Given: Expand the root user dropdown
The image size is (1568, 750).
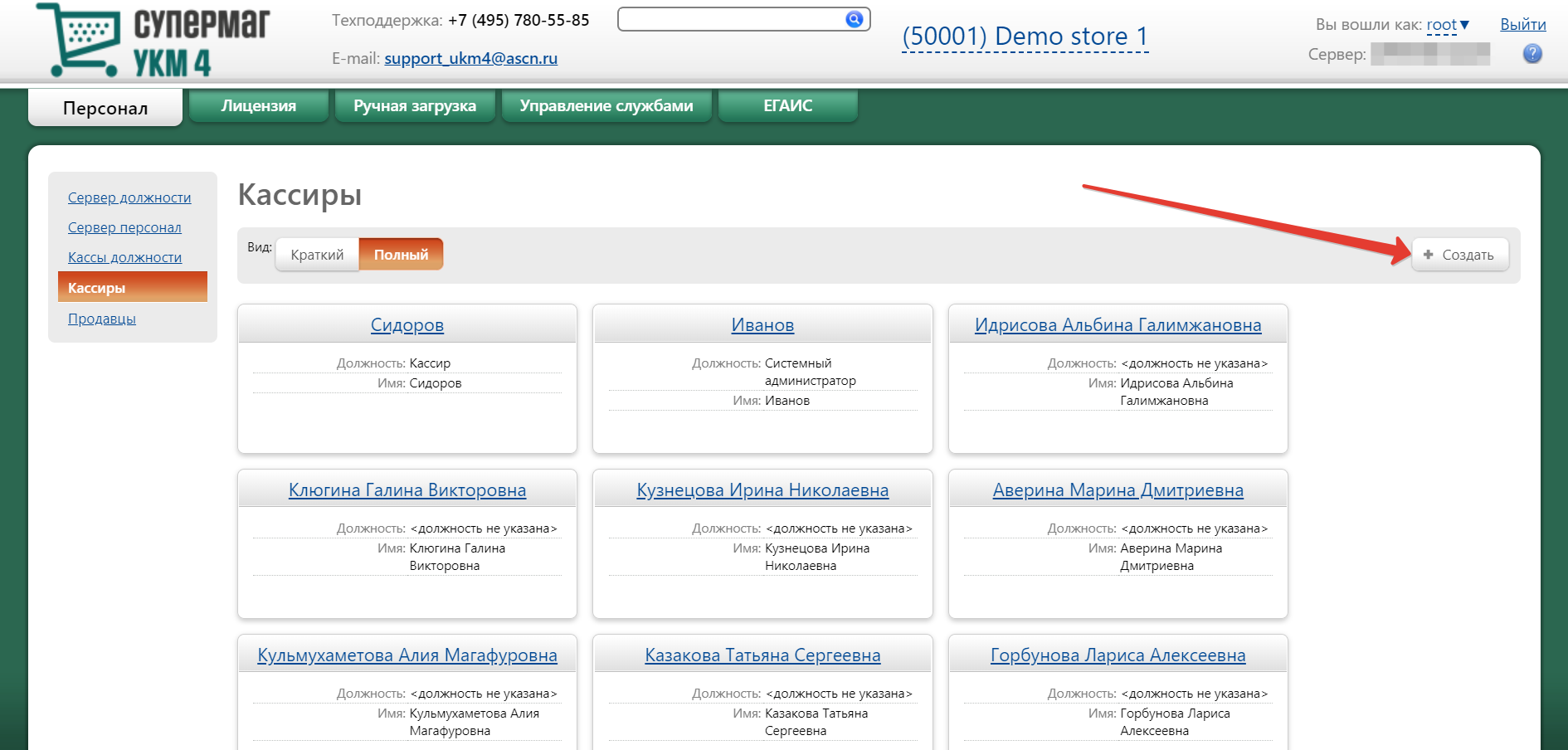Looking at the screenshot, I should [x=1448, y=25].
